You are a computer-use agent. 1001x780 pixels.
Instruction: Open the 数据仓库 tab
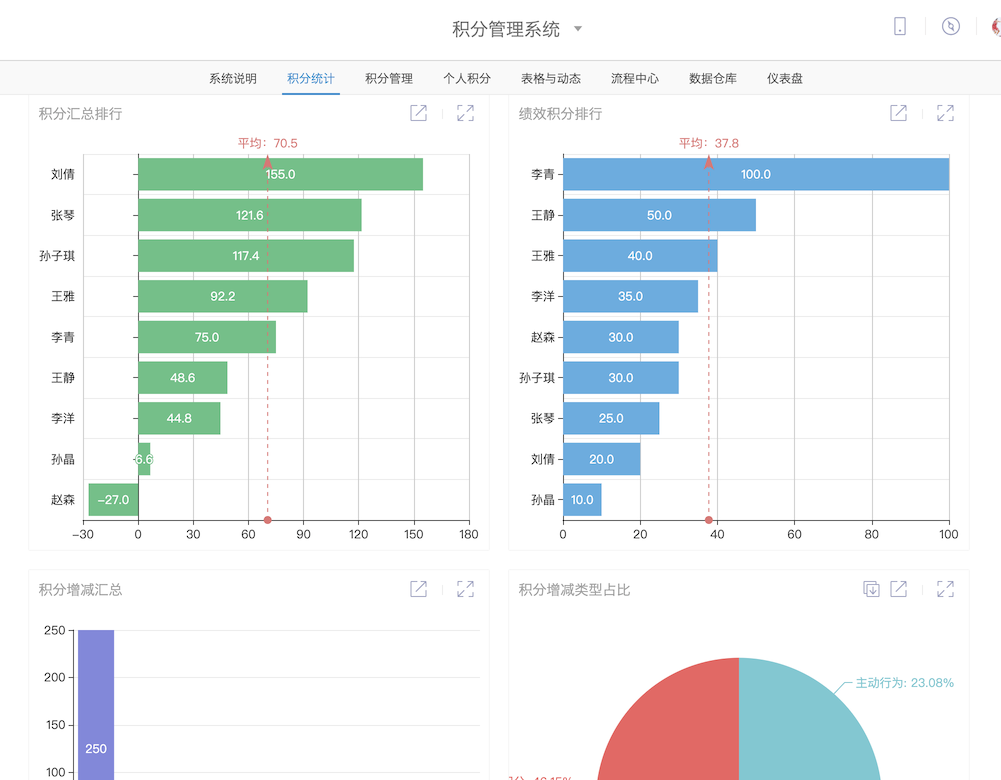click(712, 79)
